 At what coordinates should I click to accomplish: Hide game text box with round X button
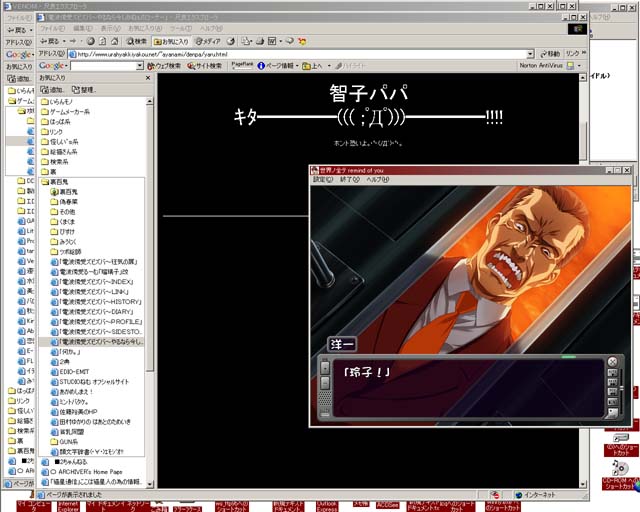(612, 362)
